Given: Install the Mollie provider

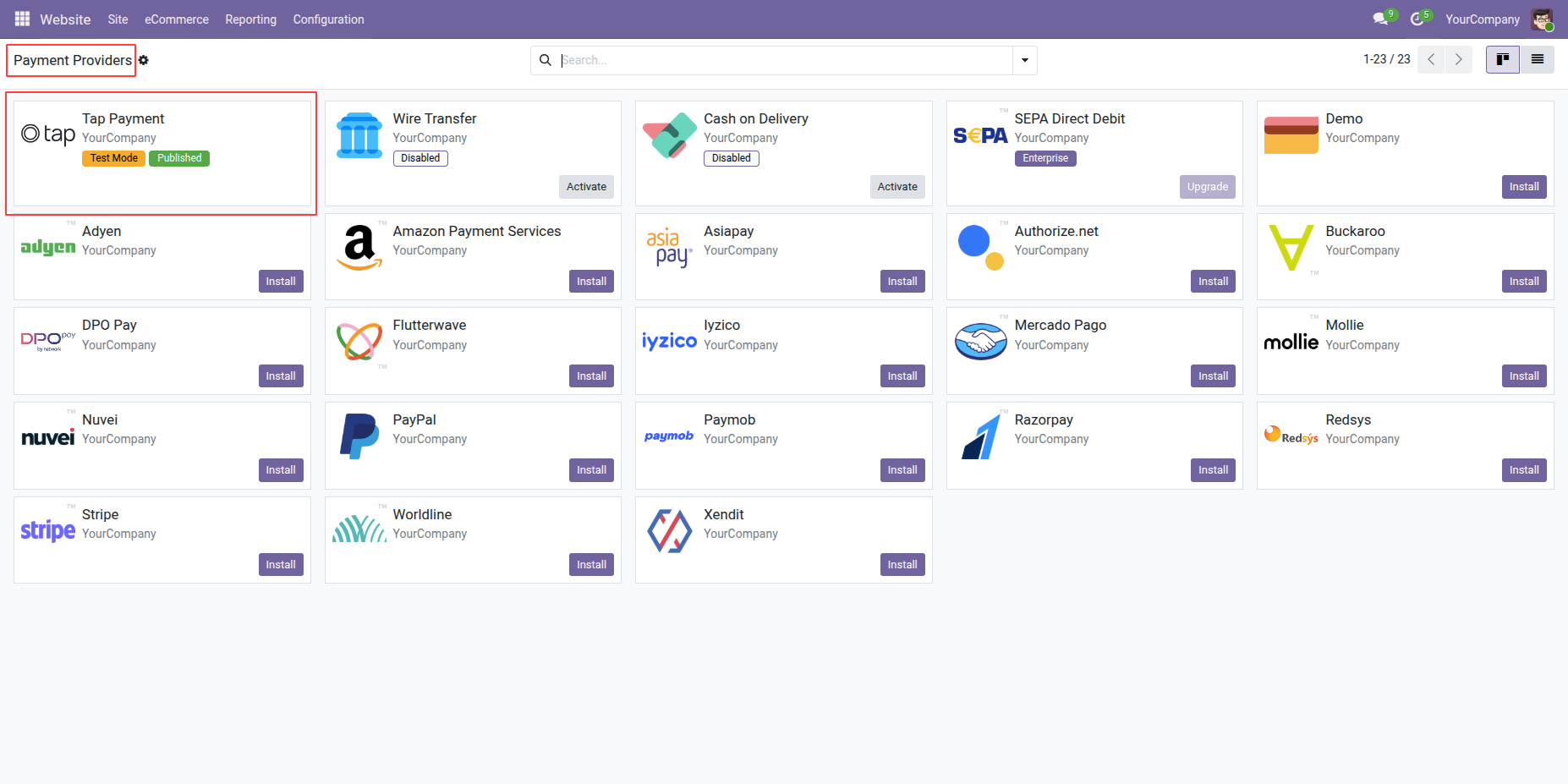Looking at the screenshot, I should click(1524, 376).
